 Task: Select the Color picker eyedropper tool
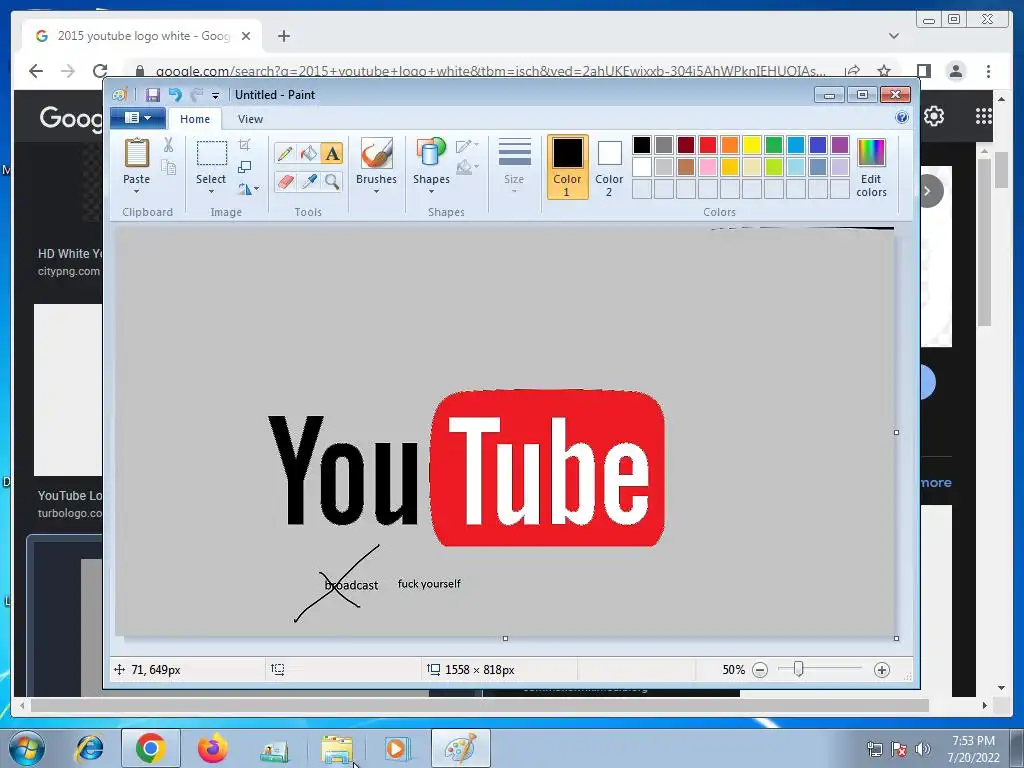[x=308, y=181]
